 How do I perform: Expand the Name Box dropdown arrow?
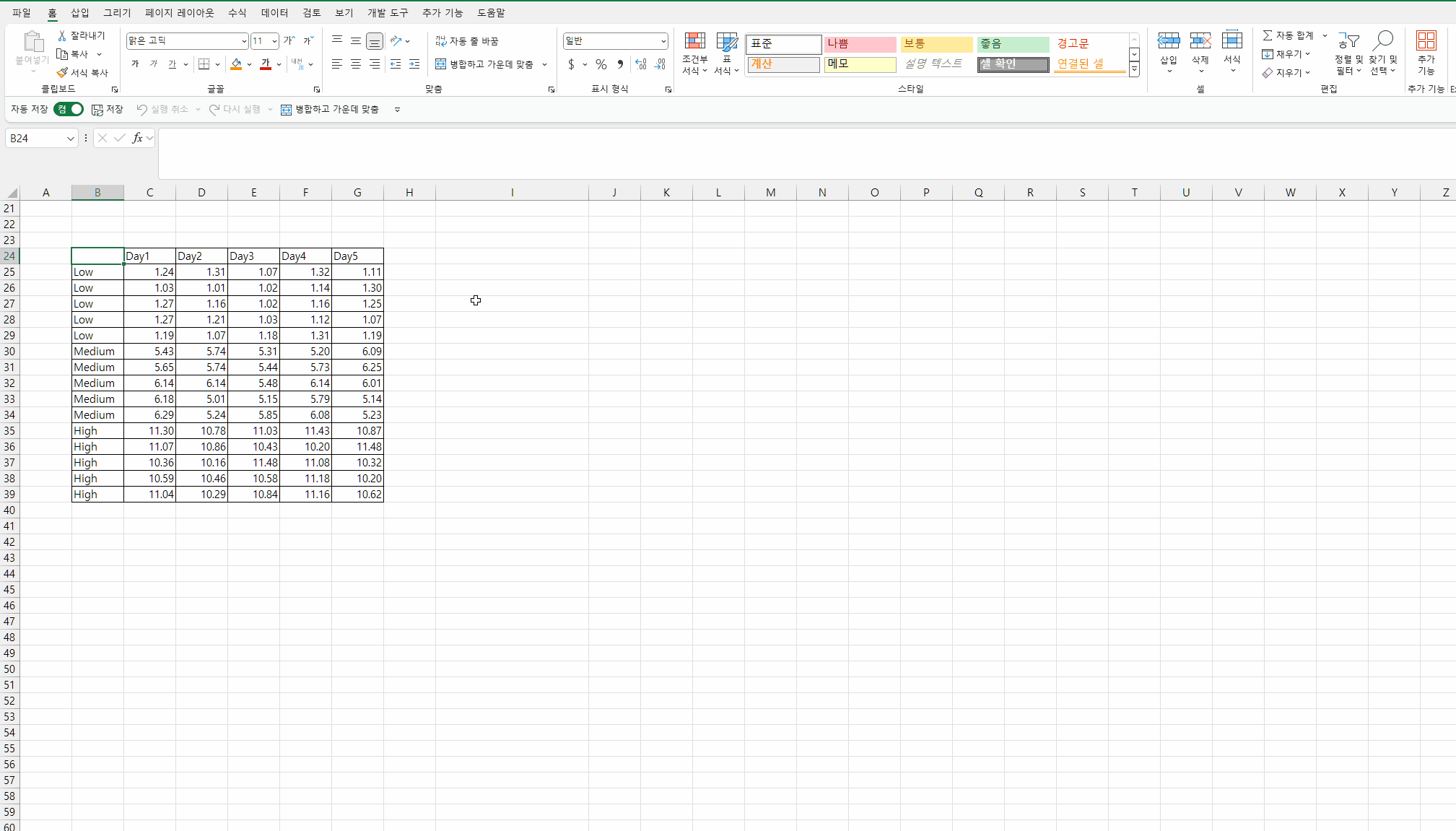(70, 139)
